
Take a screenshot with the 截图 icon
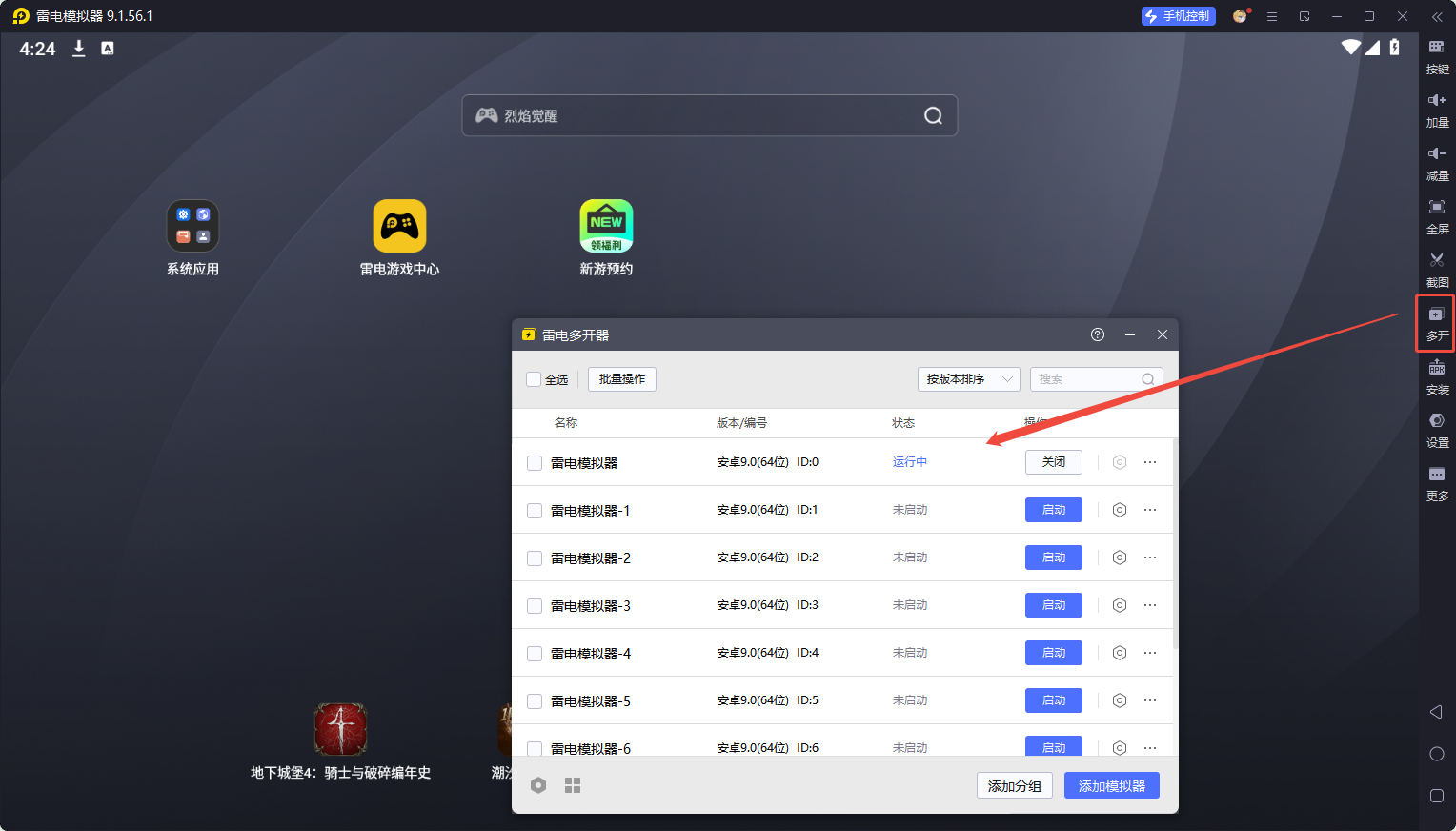coord(1437,270)
